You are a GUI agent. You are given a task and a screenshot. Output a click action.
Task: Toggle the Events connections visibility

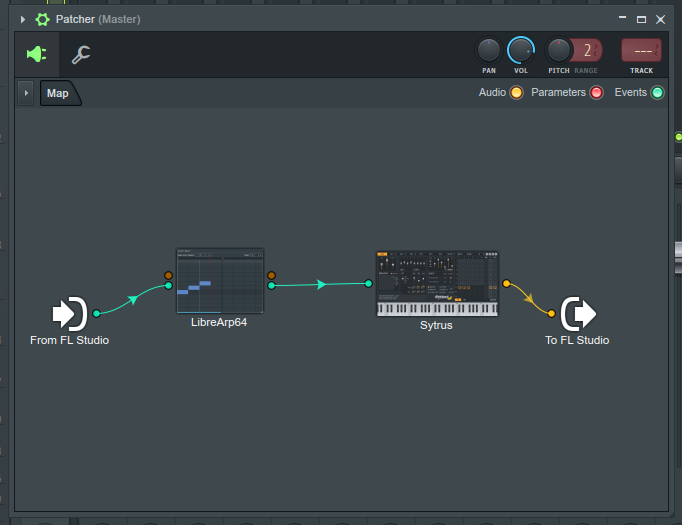657,93
